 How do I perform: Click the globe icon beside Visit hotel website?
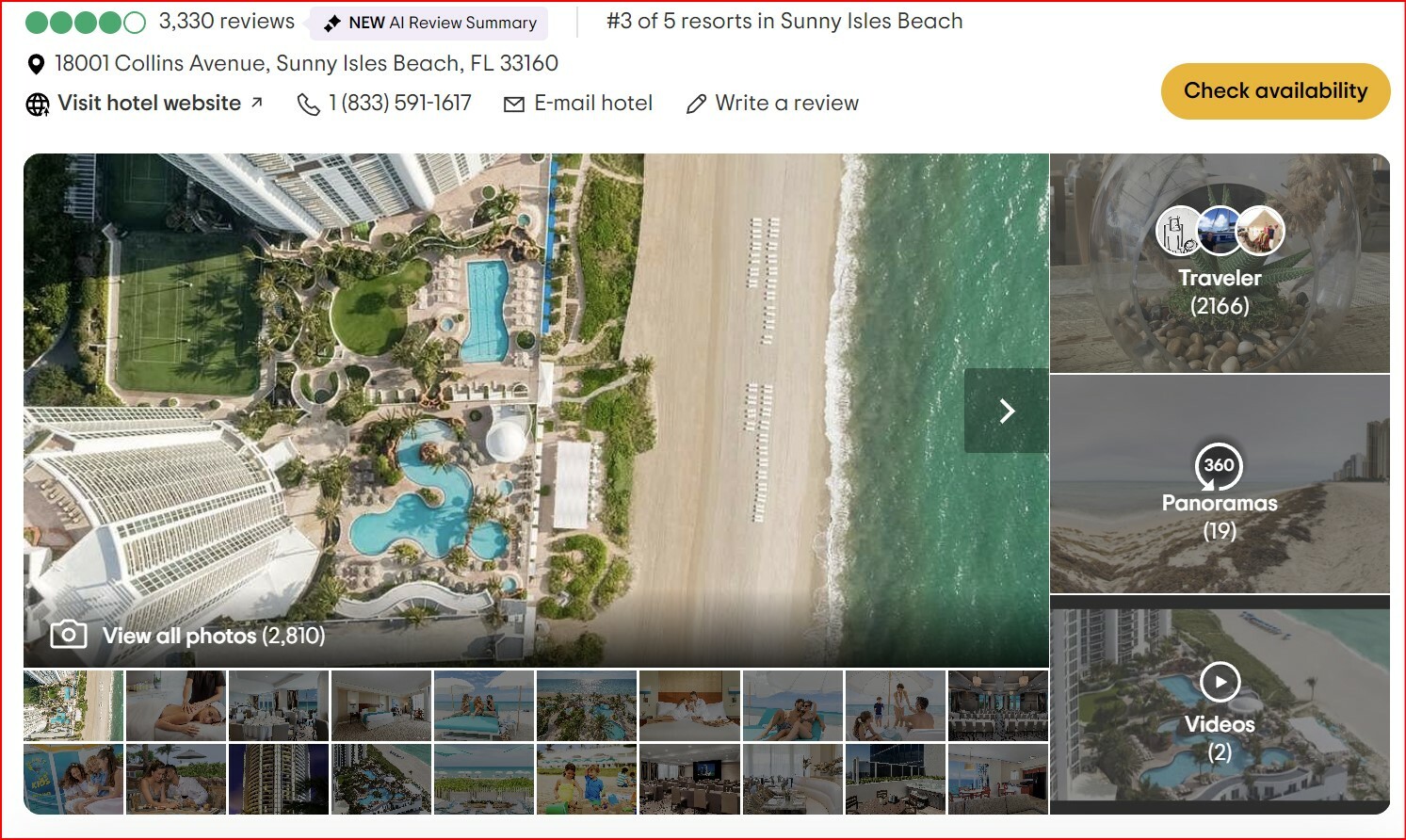click(x=38, y=104)
